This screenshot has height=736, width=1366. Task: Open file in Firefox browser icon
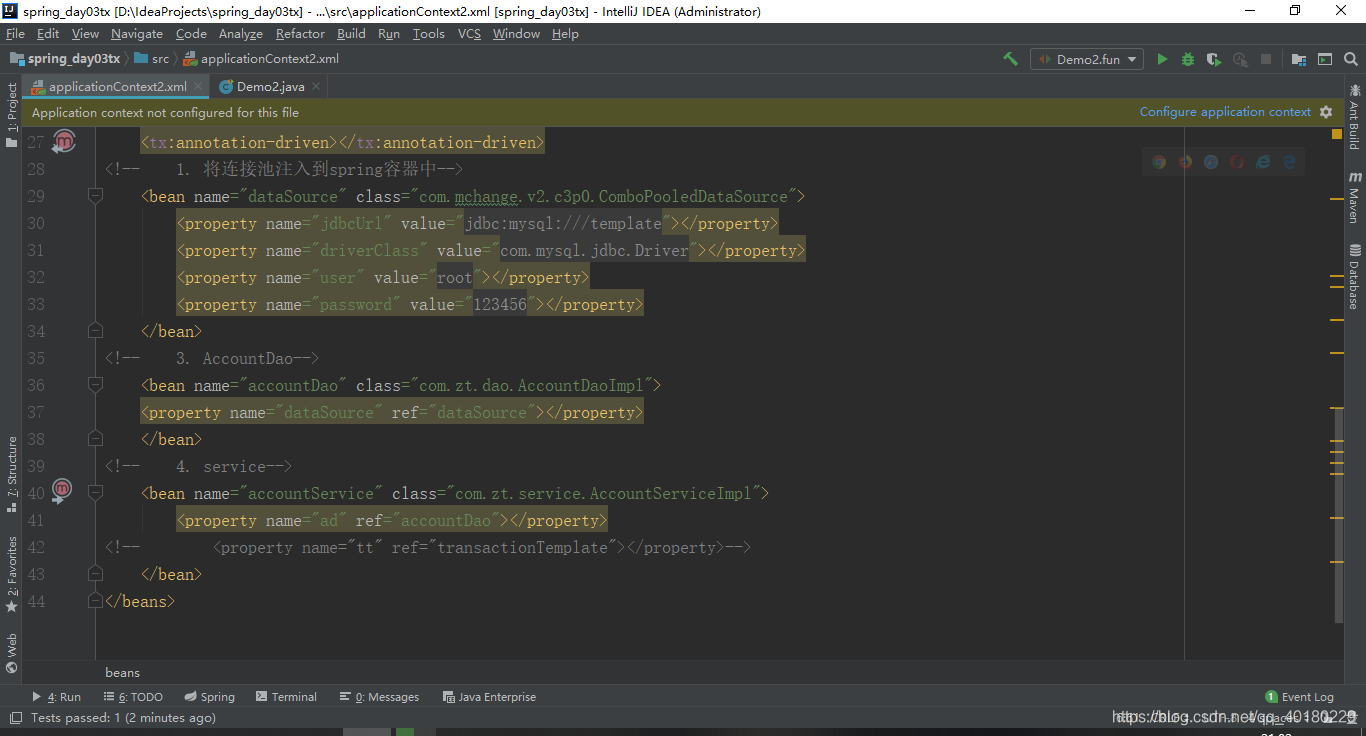tap(1185, 161)
